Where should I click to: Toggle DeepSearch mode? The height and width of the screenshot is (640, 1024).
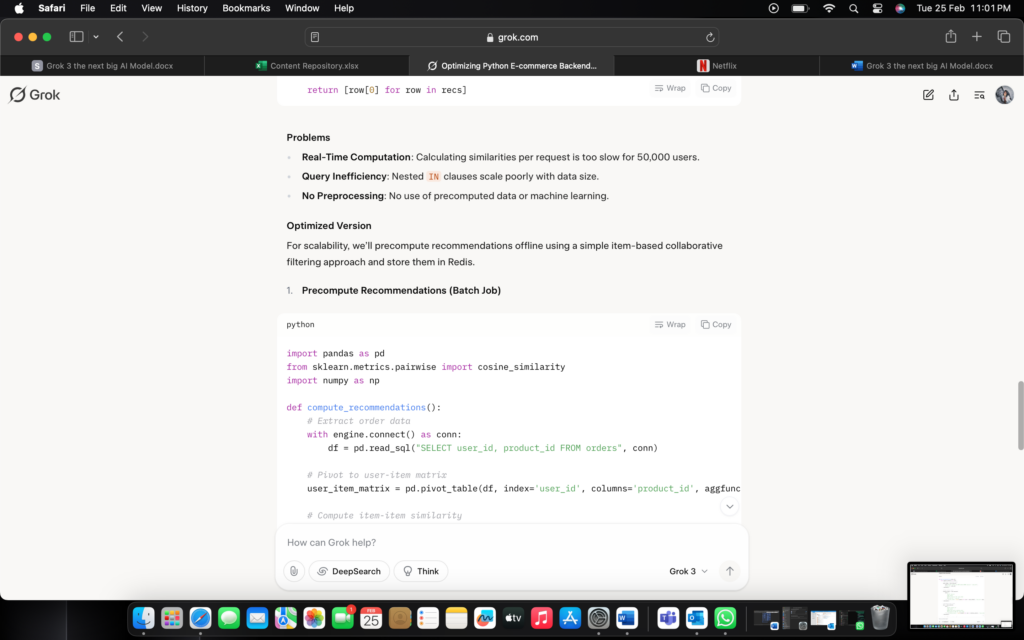click(349, 571)
